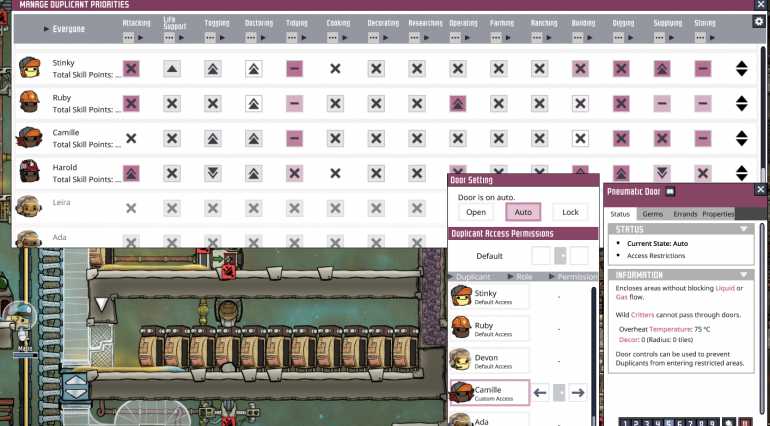This screenshot has height=426, width=770.
Task: Sort priorities by Everyone header
Action: tap(64, 29)
